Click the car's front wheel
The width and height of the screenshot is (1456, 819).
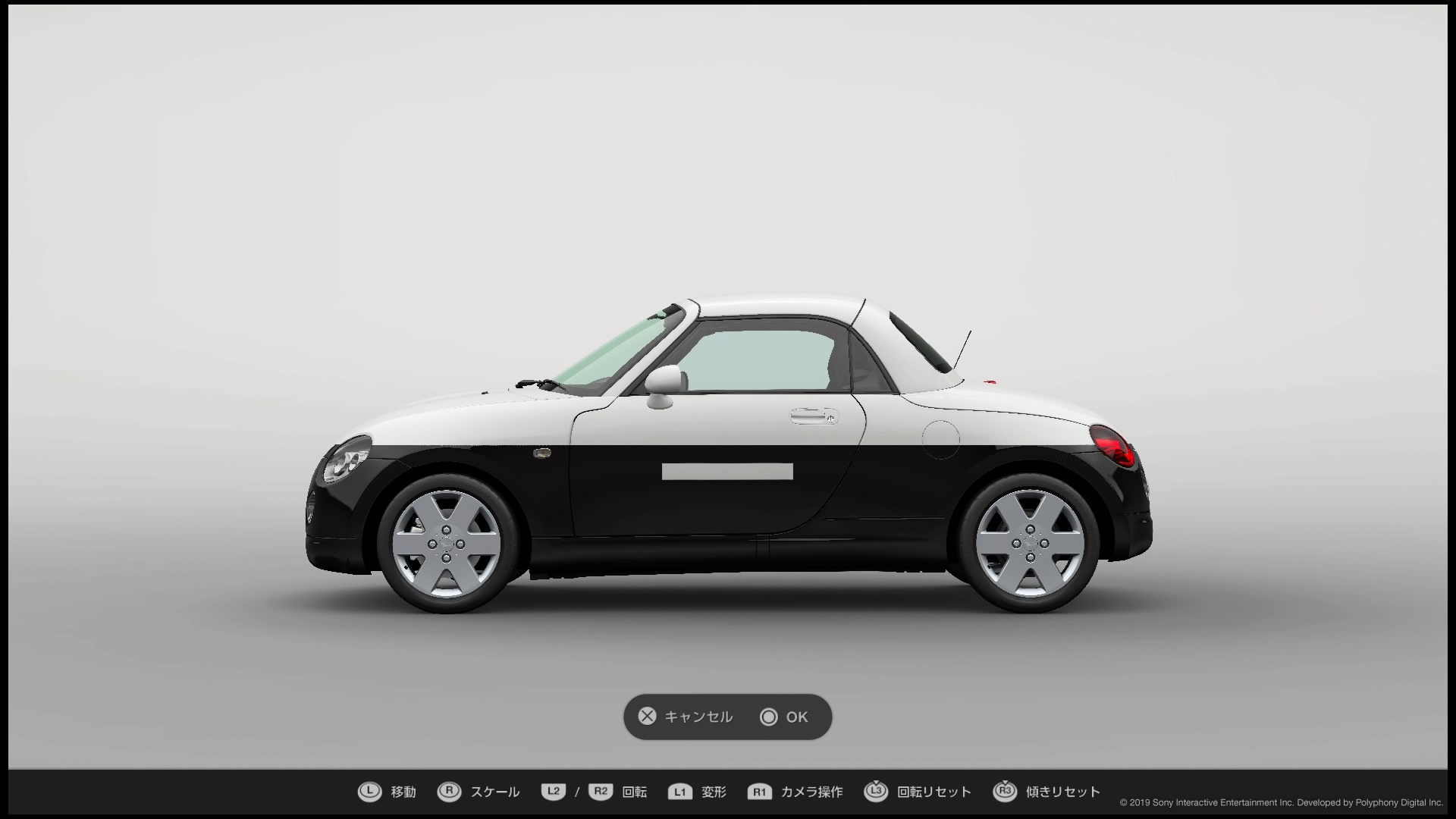(446, 543)
